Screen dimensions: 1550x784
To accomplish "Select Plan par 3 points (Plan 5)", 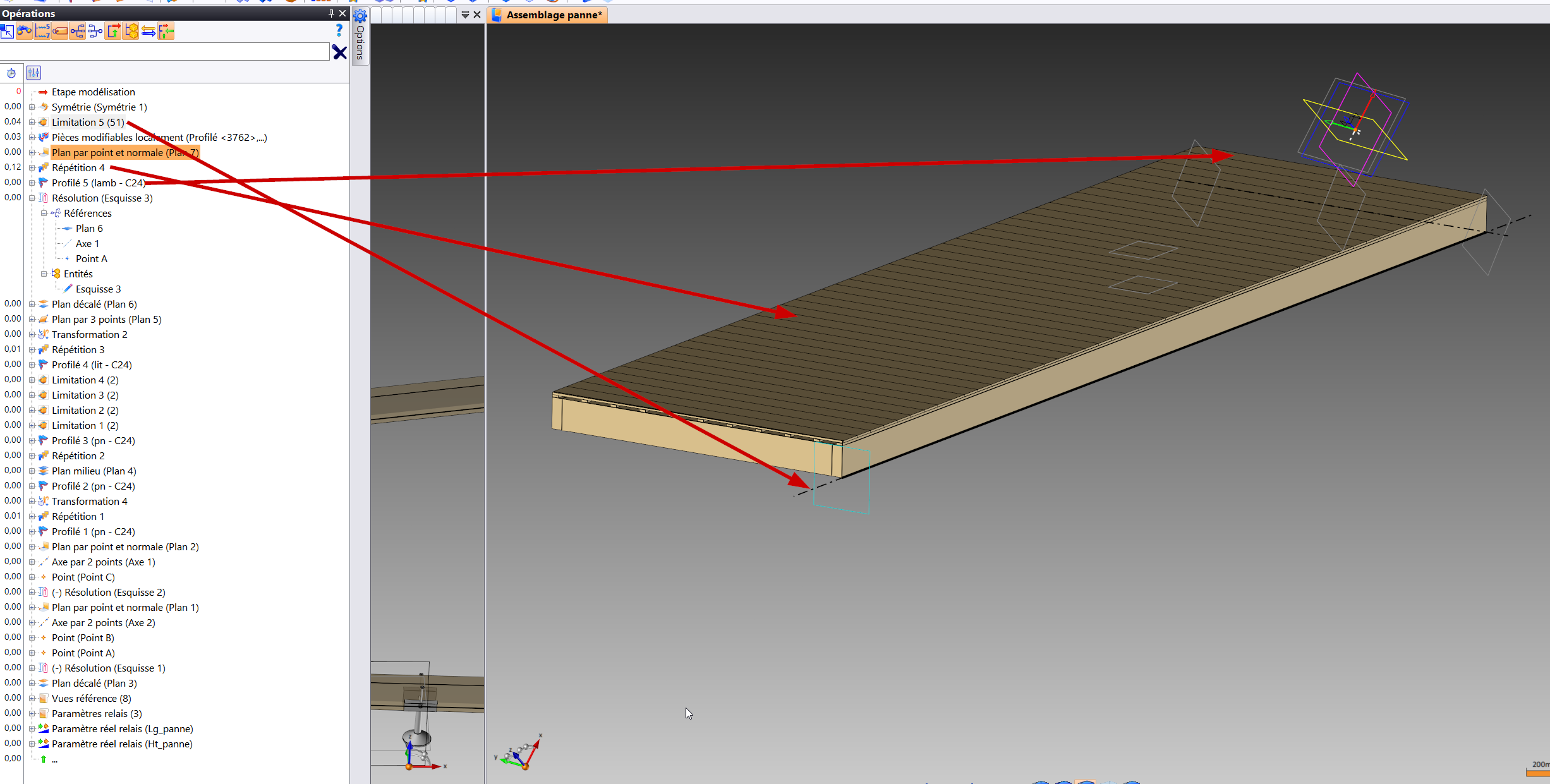I will [x=107, y=320].
